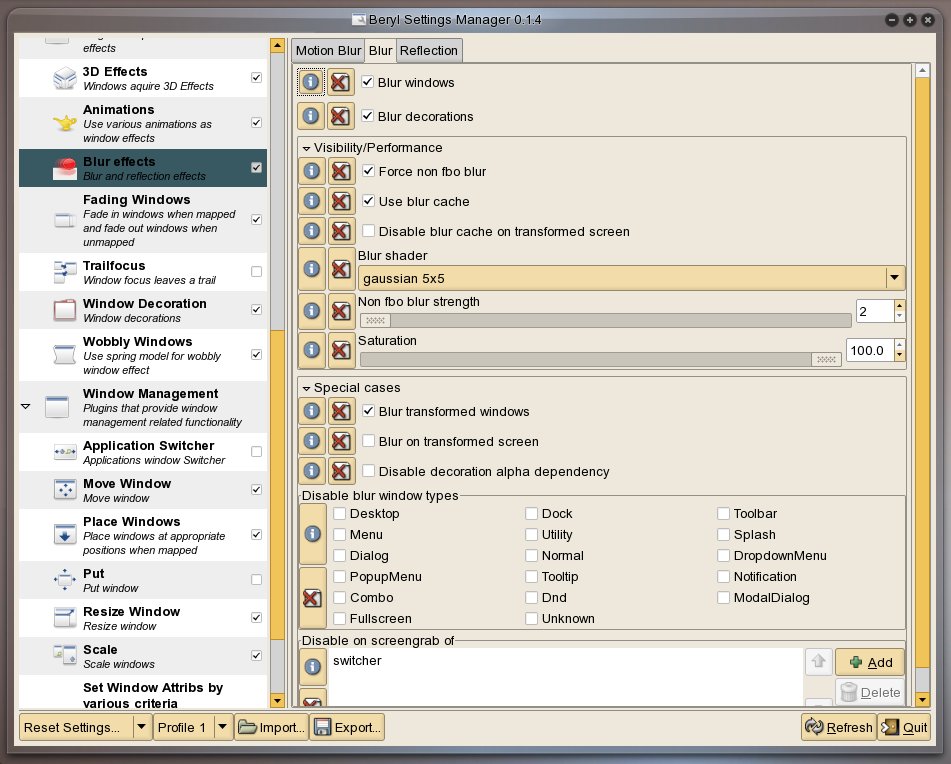
Task: Open the Fading Windows plugin settings
Action: 143,219
